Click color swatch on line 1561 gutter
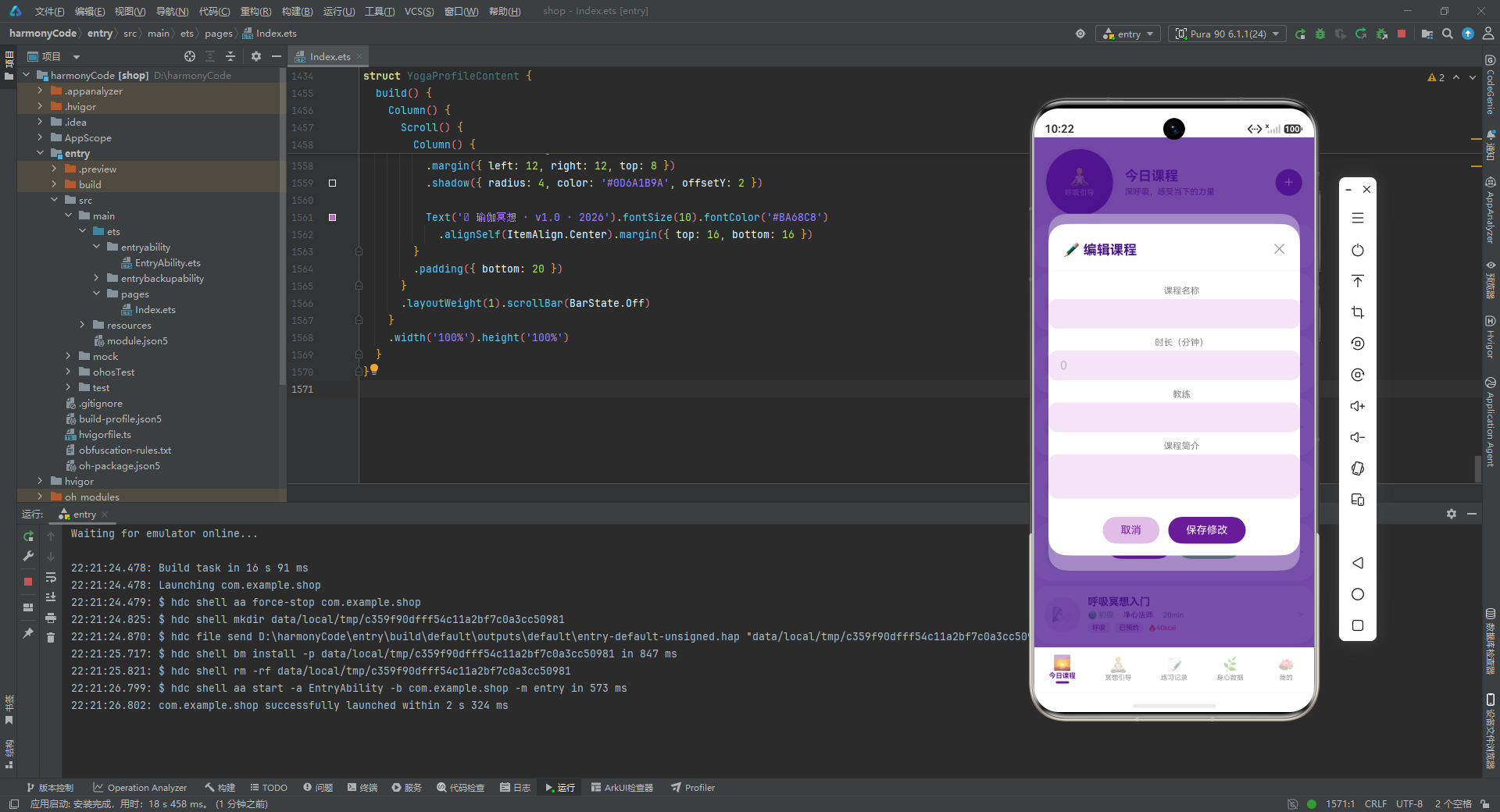Image resolution: width=1500 pixels, height=812 pixels. (333, 218)
